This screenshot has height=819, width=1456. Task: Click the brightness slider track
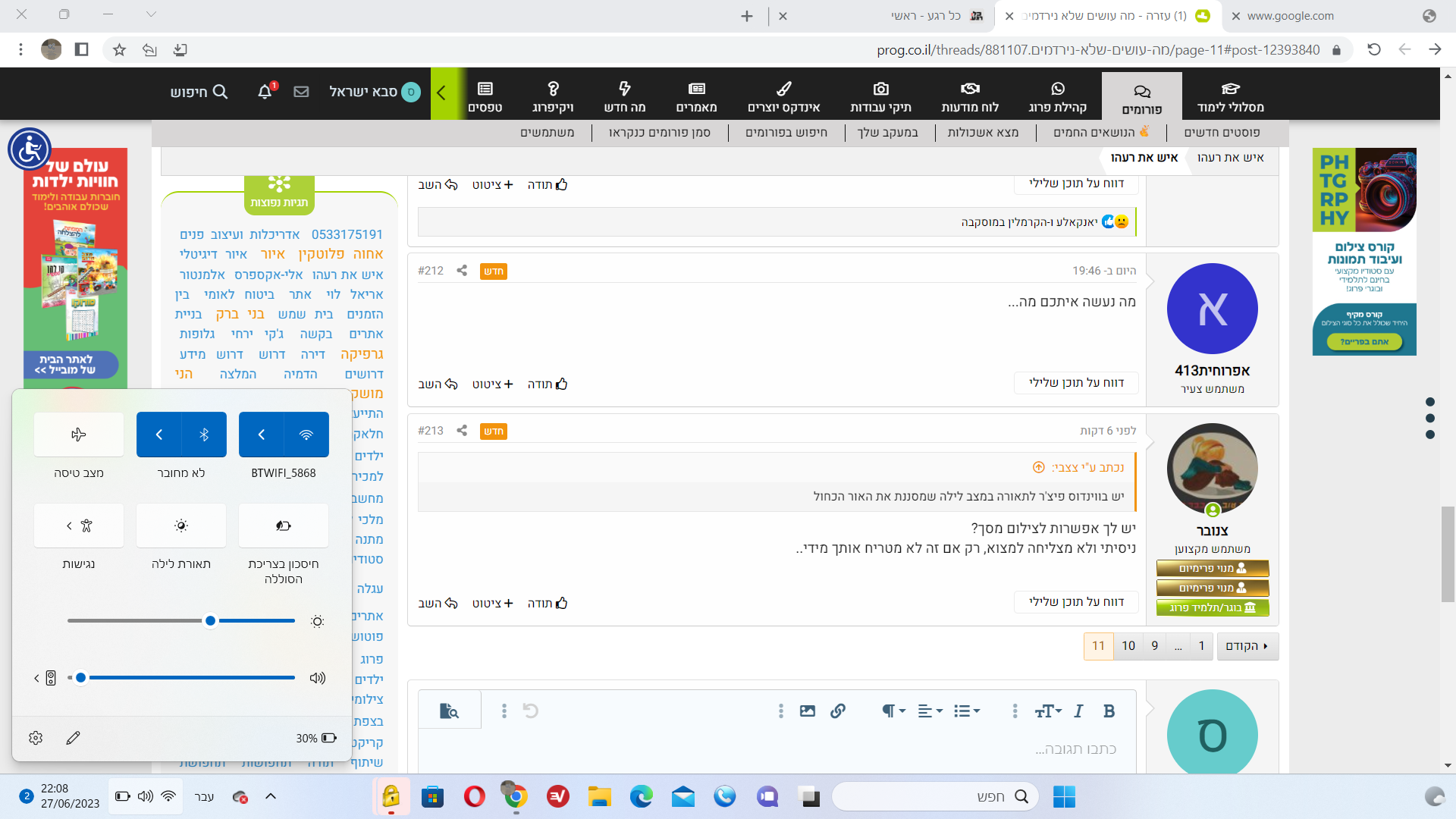coord(136,621)
